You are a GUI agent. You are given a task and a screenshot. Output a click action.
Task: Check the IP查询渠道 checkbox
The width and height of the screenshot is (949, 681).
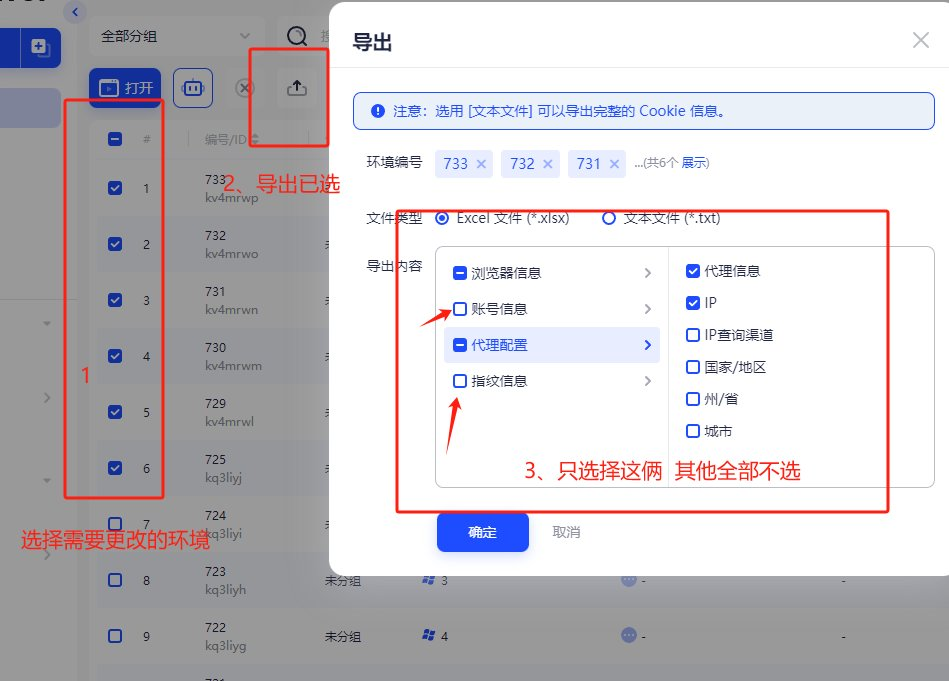tap(693, 335)
